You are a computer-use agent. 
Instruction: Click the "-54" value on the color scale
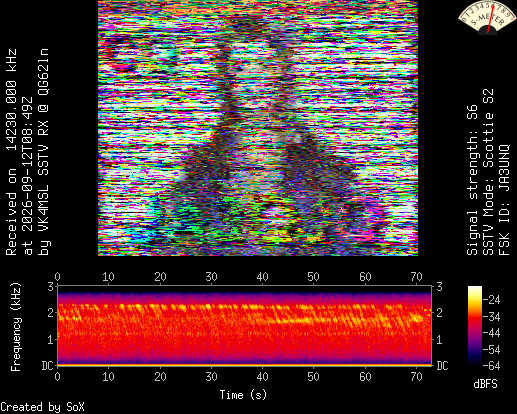coord(492,349)
